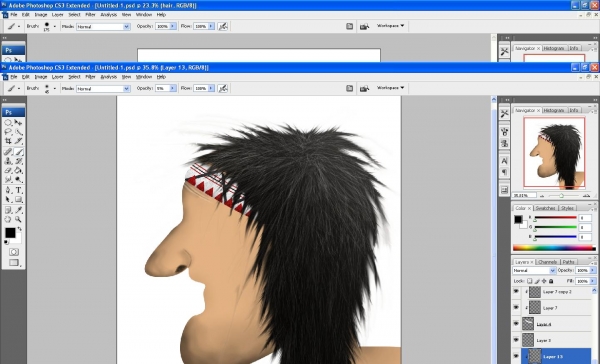600x364 pixels.
Task: Hide Layer 3 visibility eye
Action: click(516, 340)
